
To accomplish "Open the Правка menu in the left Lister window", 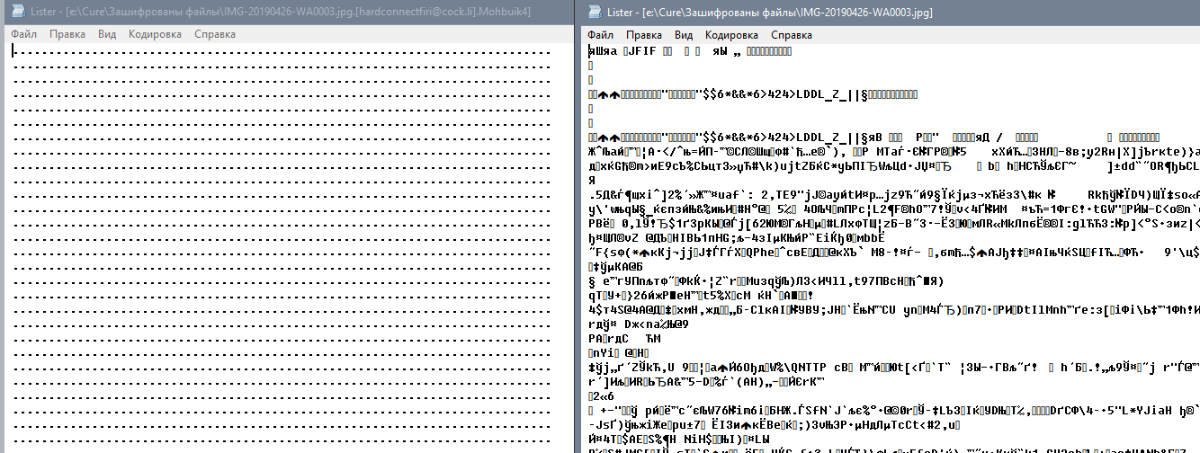I will coord(67,34).
